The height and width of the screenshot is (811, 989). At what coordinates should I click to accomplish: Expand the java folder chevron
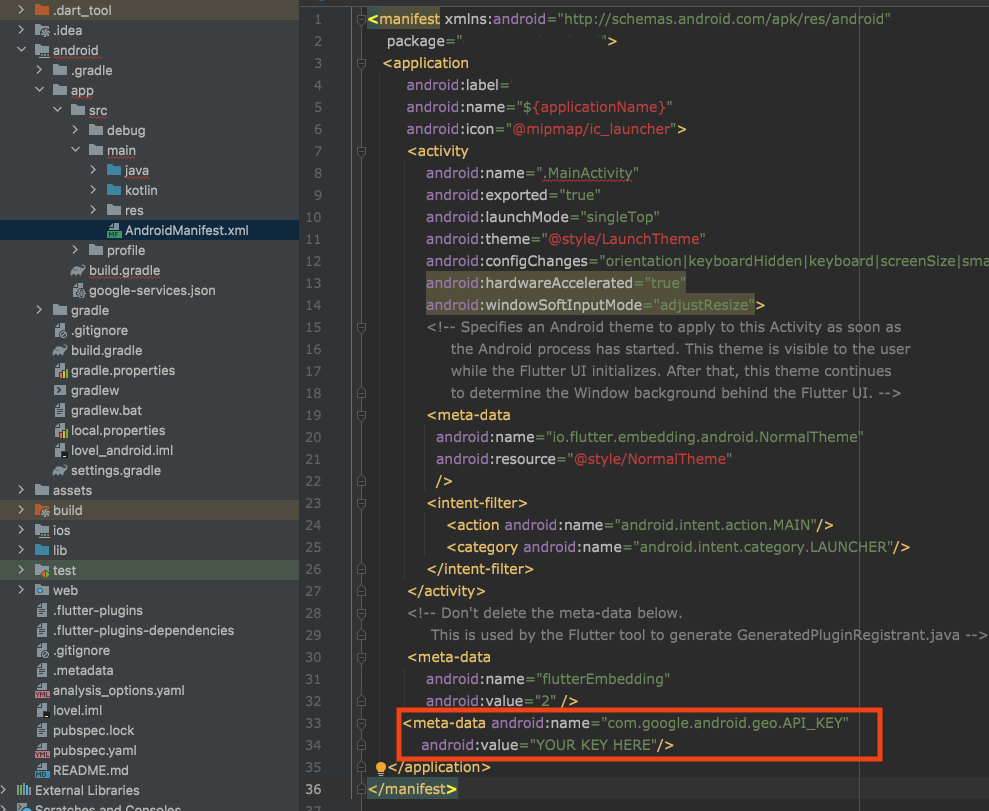point(93,170)
